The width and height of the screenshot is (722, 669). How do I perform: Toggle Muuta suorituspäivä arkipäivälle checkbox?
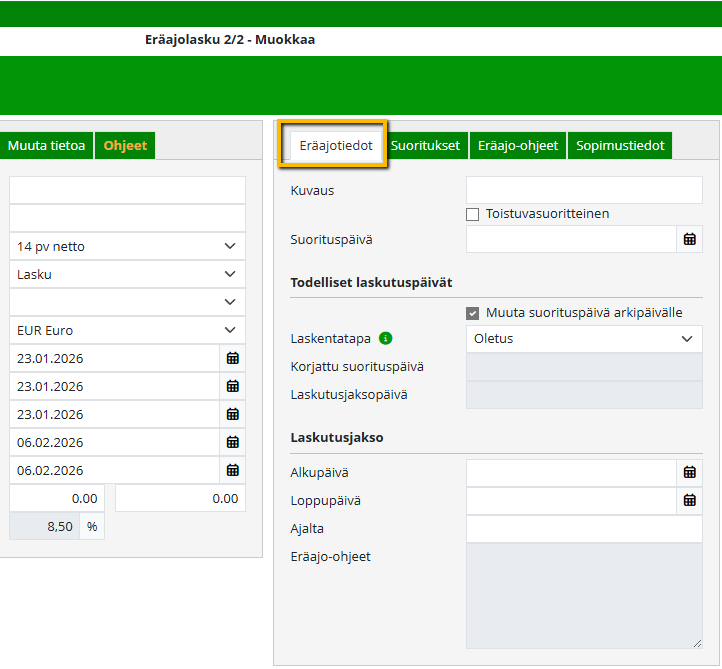[x=473, y=313]
